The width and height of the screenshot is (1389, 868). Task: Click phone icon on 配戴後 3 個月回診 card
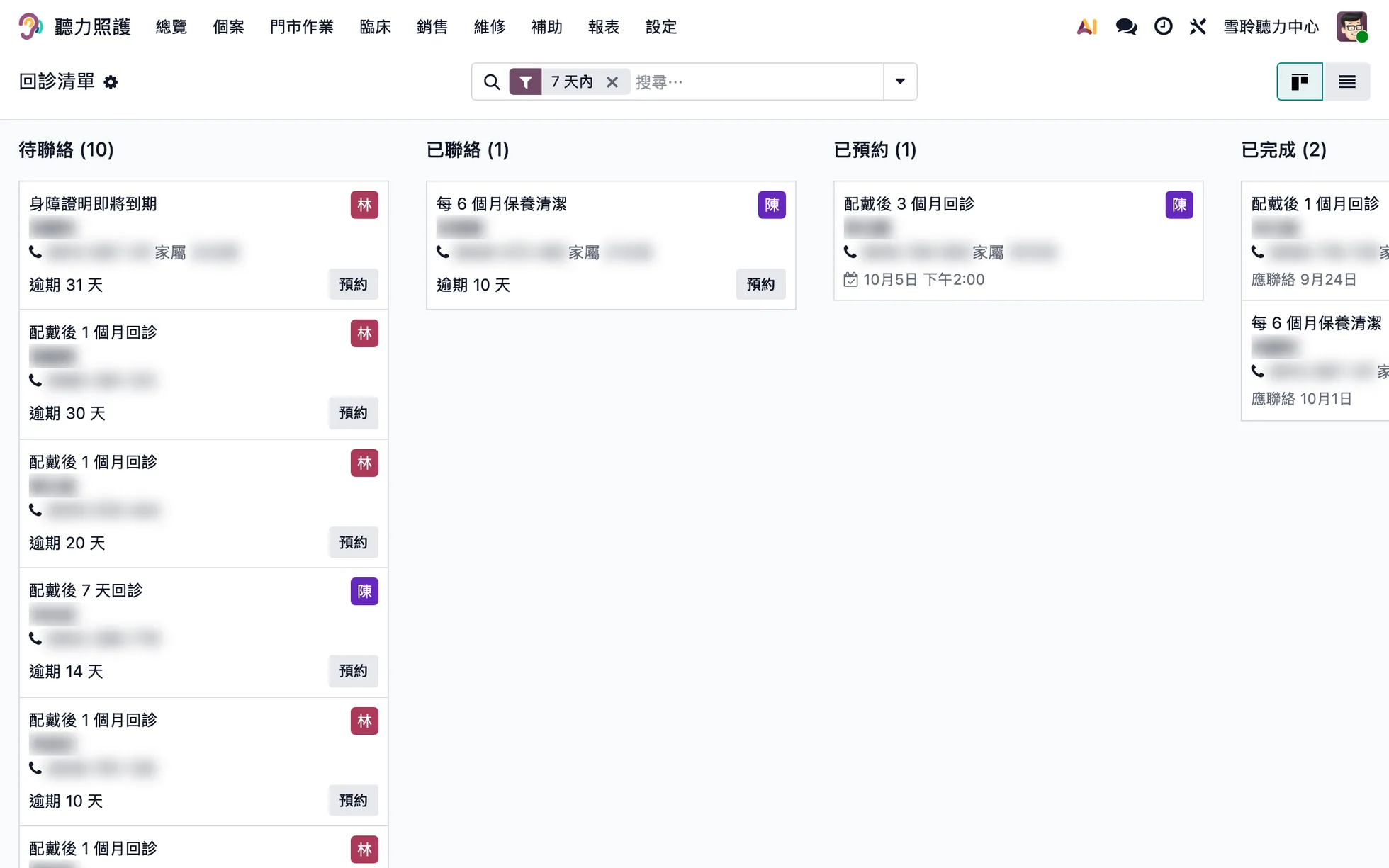tap(850, 252)
